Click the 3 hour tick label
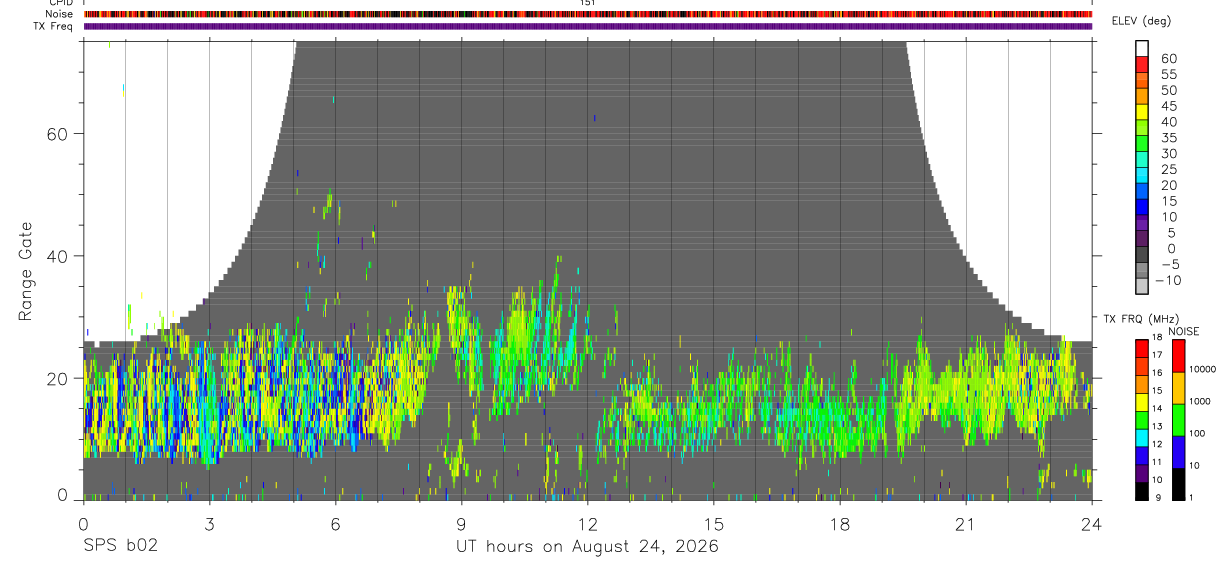1228x567 pixels. pos(209,524)
